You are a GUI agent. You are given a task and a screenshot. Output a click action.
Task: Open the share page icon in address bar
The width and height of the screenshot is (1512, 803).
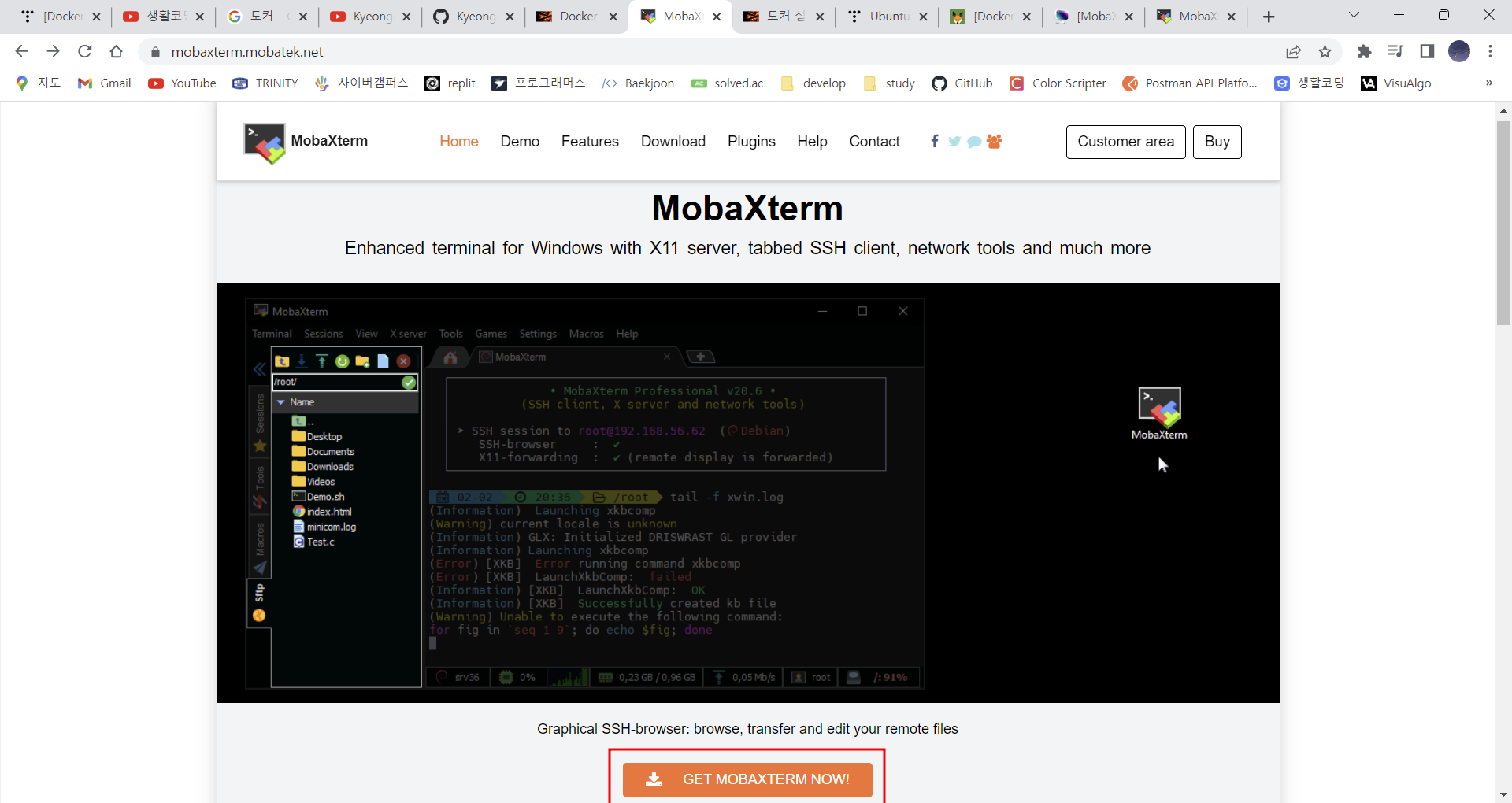click(1293, 51)
